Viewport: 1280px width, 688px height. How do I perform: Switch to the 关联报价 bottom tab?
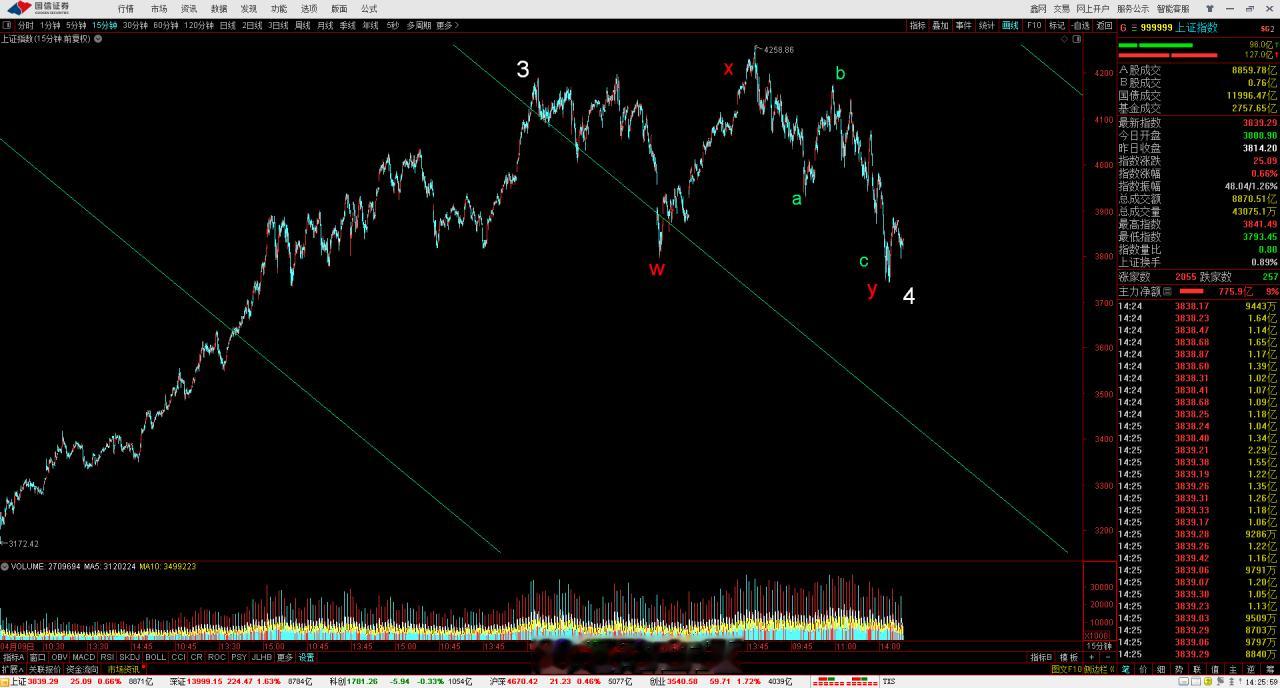pyautogui.click(x=45, y=669)
